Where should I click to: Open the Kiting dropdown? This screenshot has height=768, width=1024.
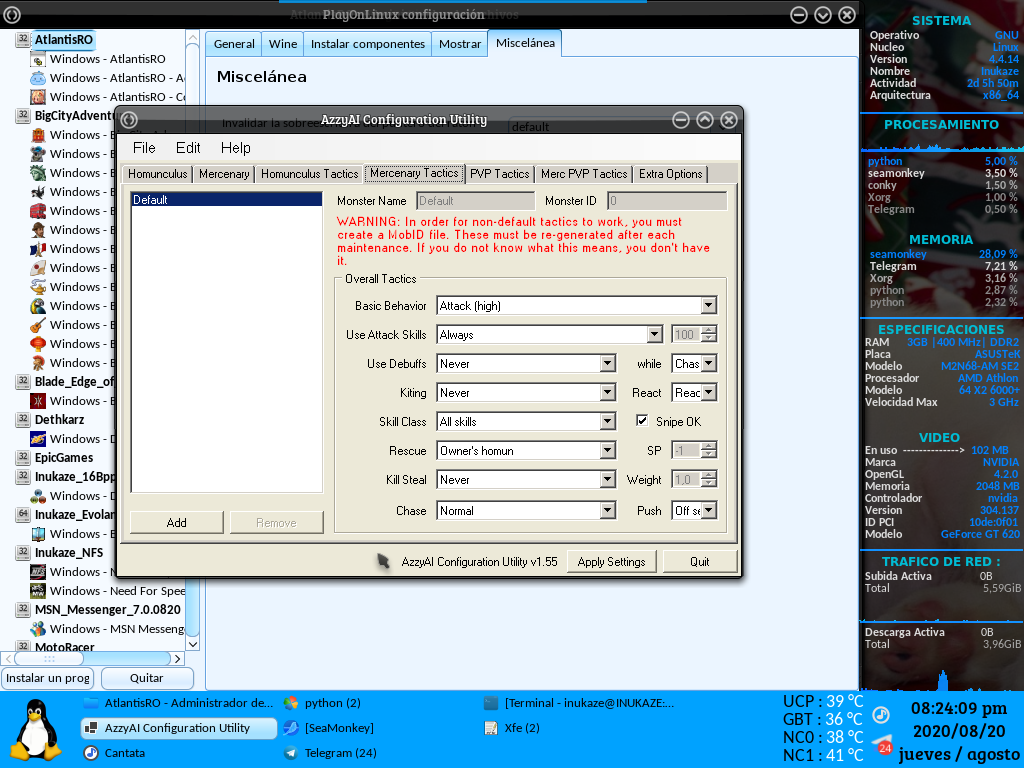(x=607, y=392)
